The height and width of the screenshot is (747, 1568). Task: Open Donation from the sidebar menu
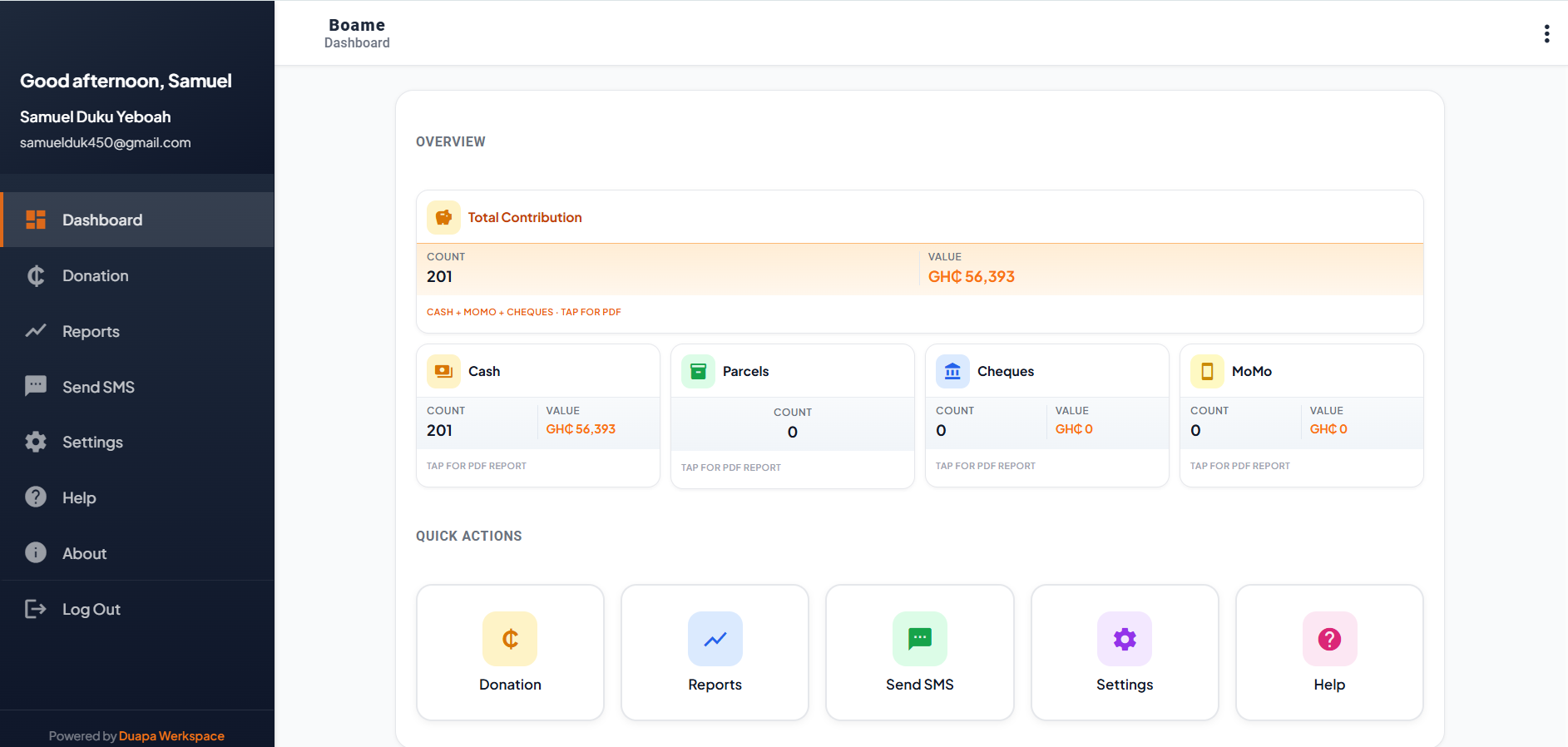tap(137, 275)
